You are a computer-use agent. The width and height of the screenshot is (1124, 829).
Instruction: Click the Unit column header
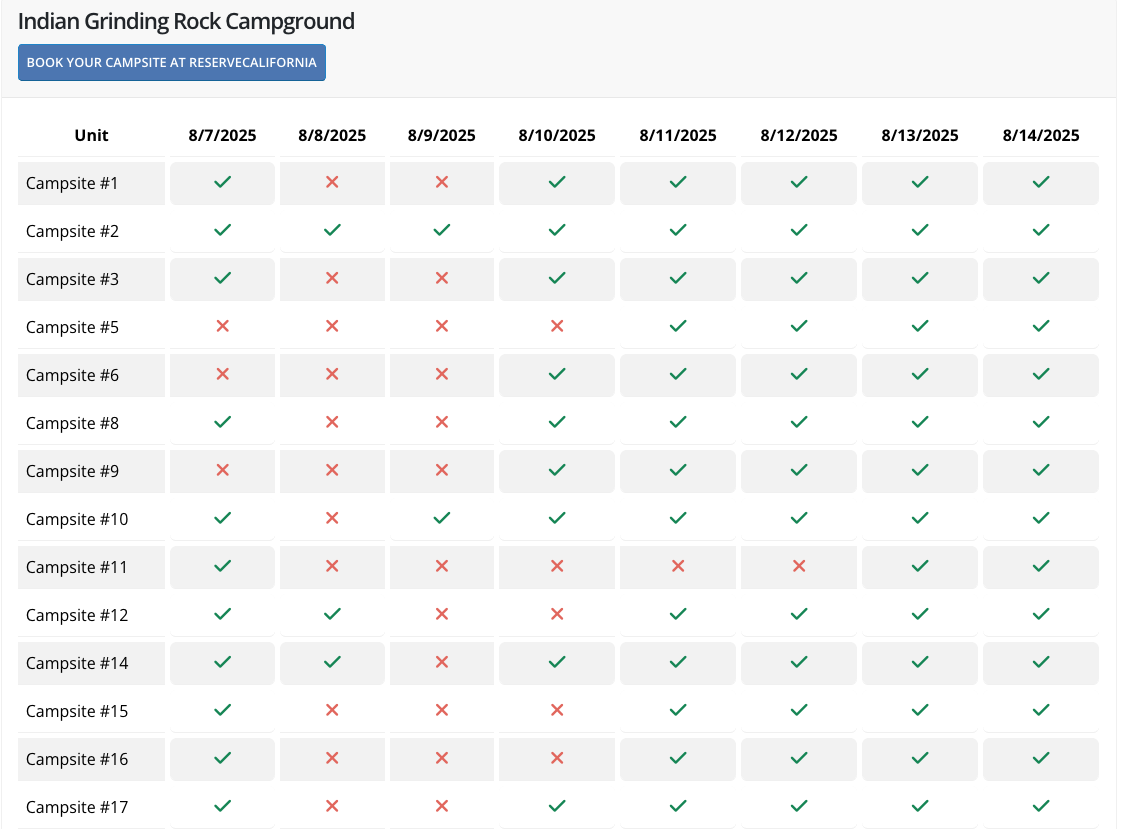point(92,136)
